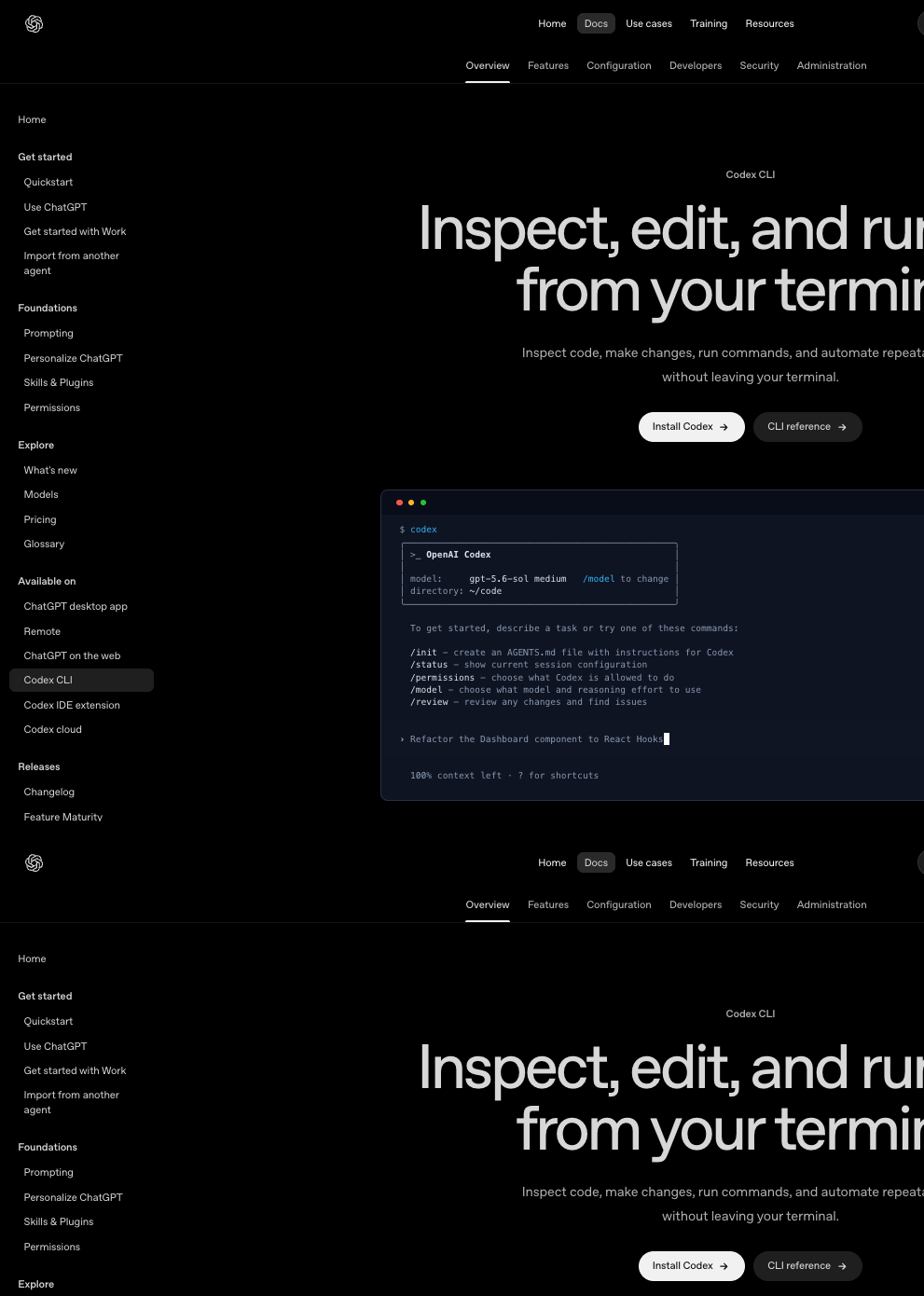Screen dimensions: 924x1296
Task: Click the 'Available on' sidebar section heading
Action: coord(47,581)
